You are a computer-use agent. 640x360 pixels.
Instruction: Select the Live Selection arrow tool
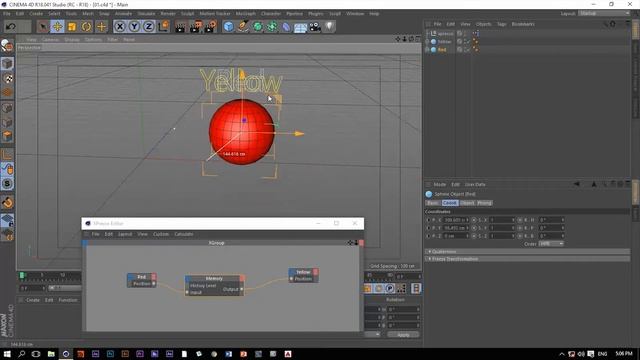click(x=42, y=27)
